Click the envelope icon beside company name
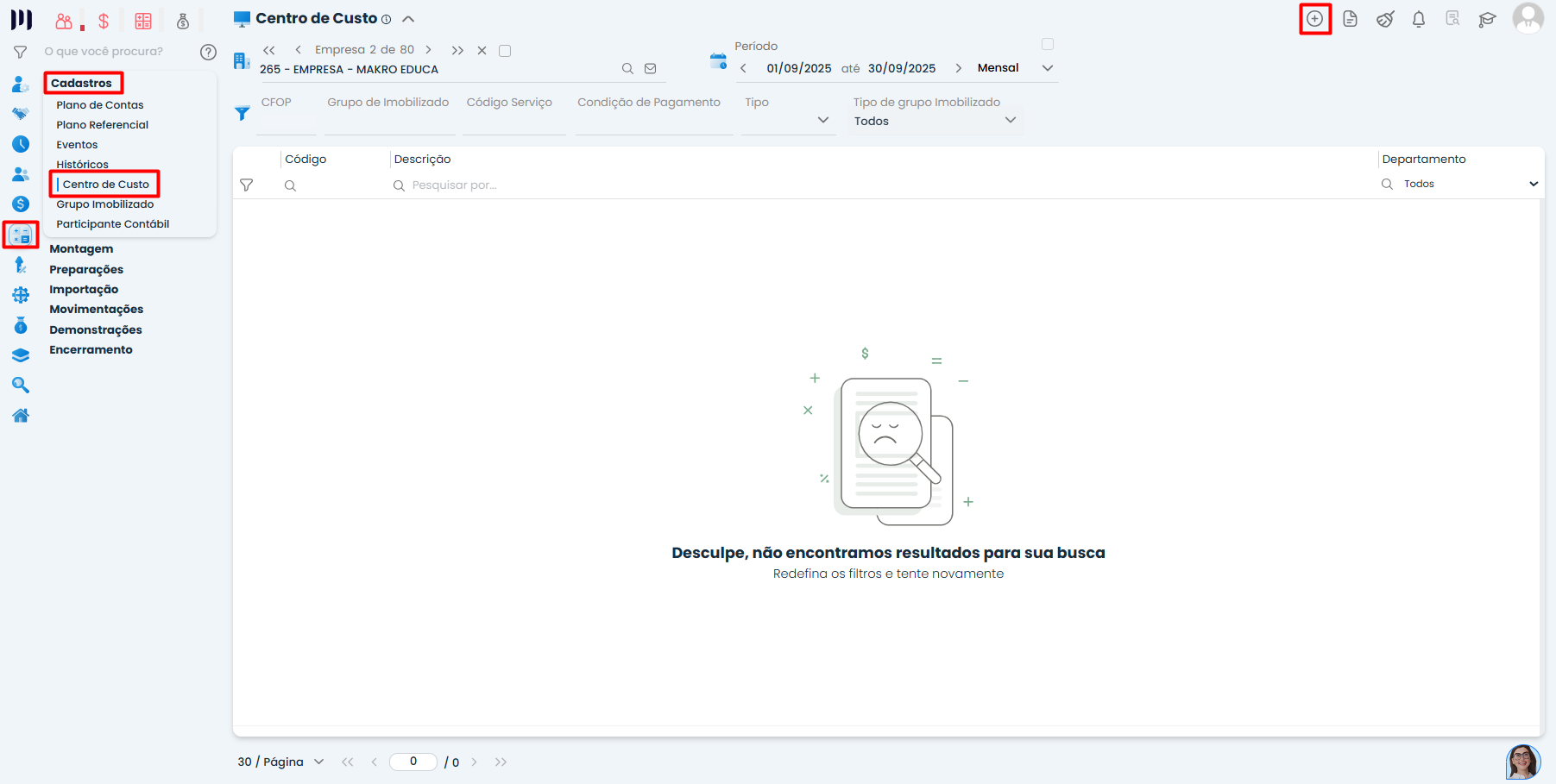The height and width of the screenshot is (784, 1556). [x=651, y=69]
